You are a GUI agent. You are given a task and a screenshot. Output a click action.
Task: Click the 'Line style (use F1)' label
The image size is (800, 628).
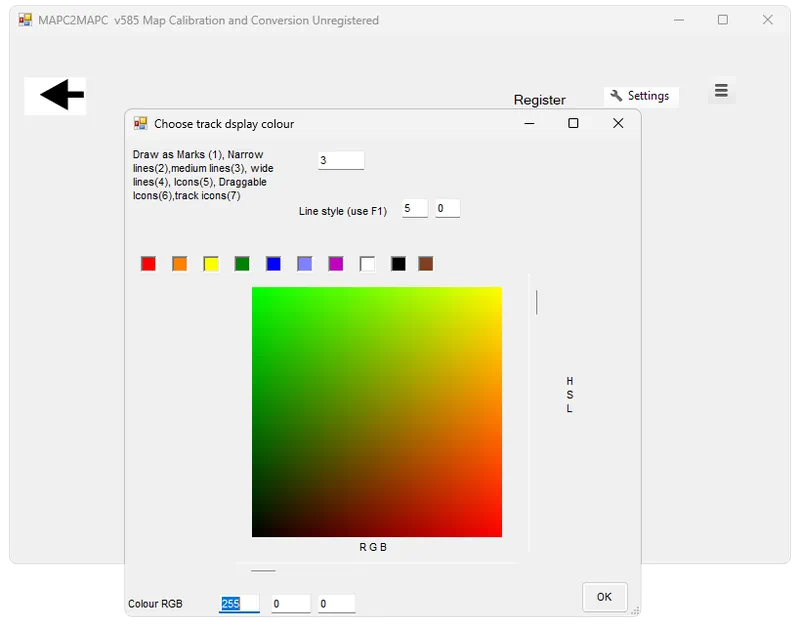[x=343, y=211]
